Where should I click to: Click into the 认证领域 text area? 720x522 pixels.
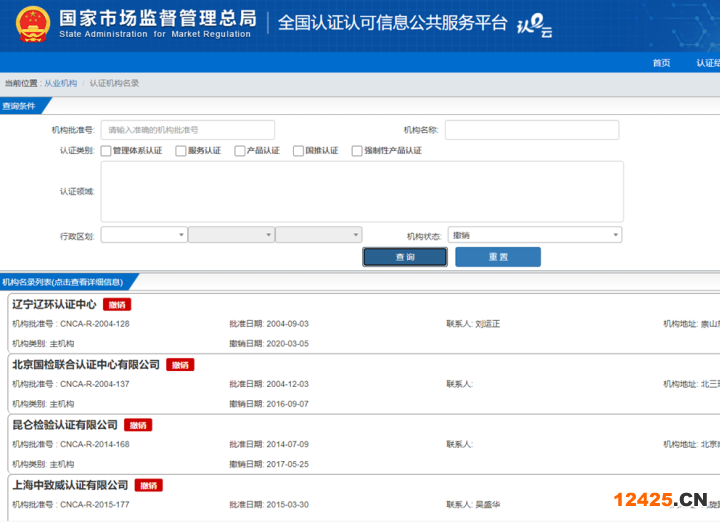[362, 191]
